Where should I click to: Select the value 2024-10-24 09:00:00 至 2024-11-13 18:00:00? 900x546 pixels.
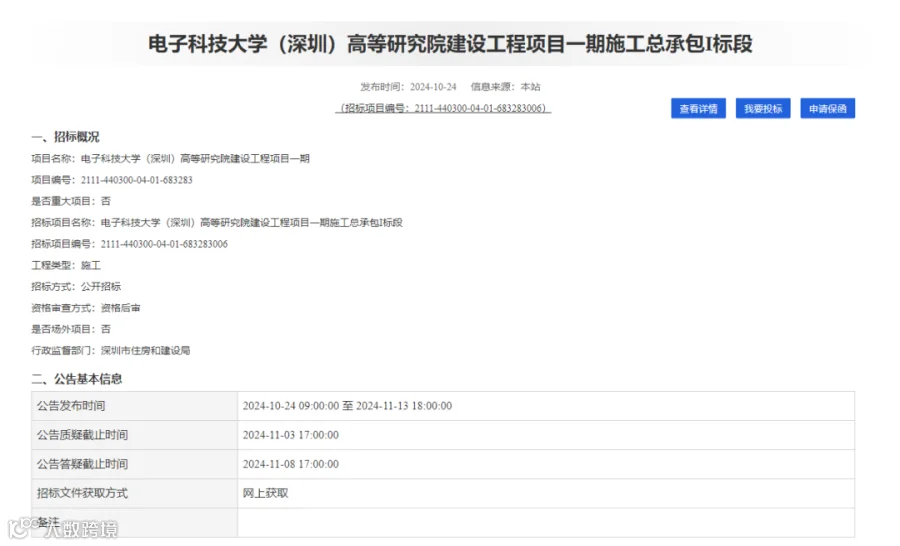(347, 406)
